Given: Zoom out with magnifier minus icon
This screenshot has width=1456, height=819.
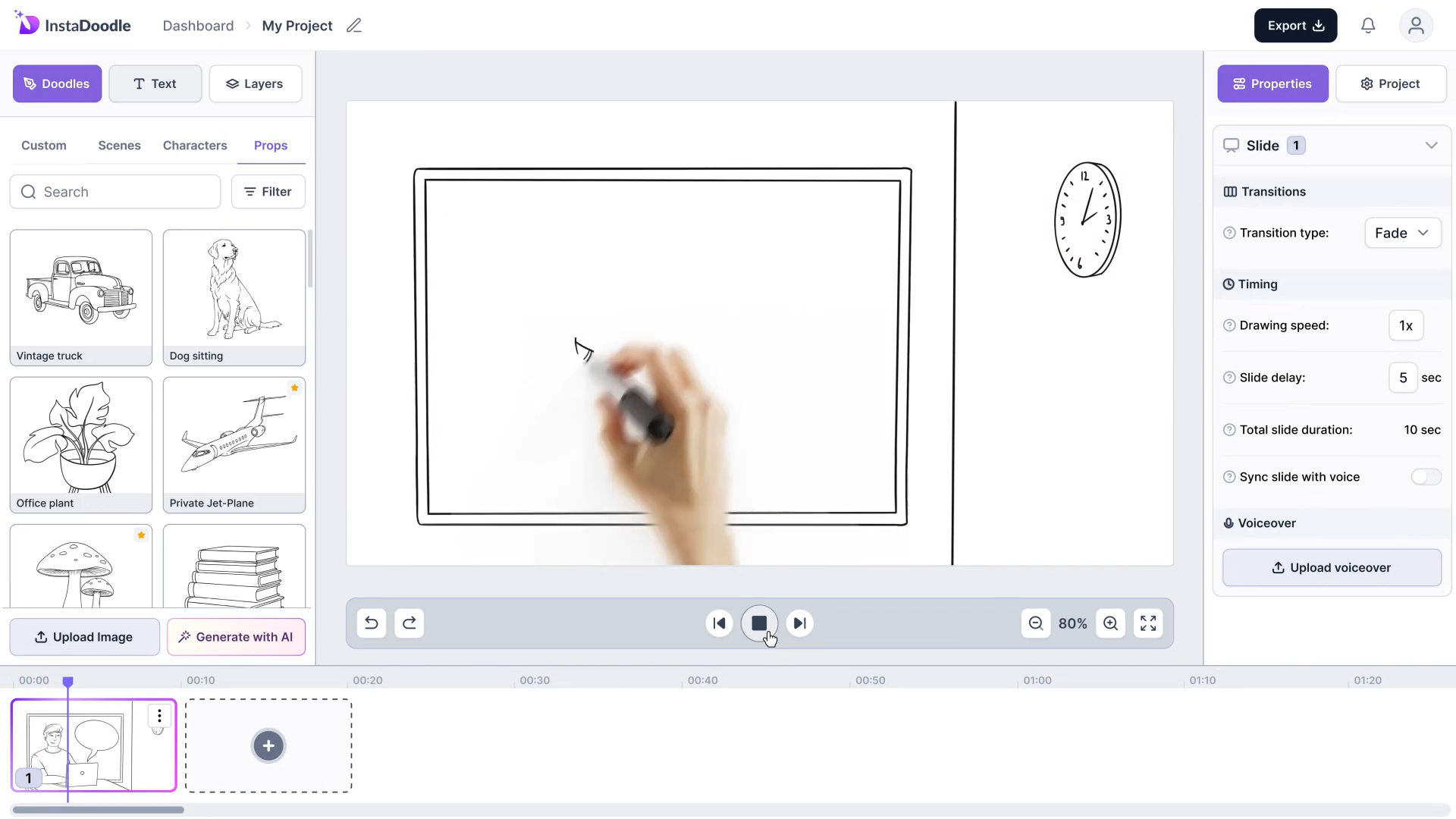Looking at the screenshot, I should click(1036, 623).
